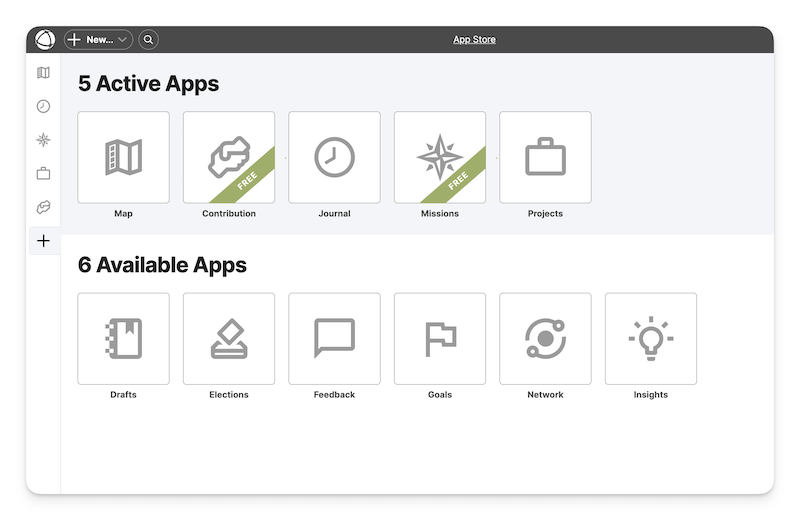Click the Map label under its tile
This screenshot has width=800, height=520.
[123, 213]
